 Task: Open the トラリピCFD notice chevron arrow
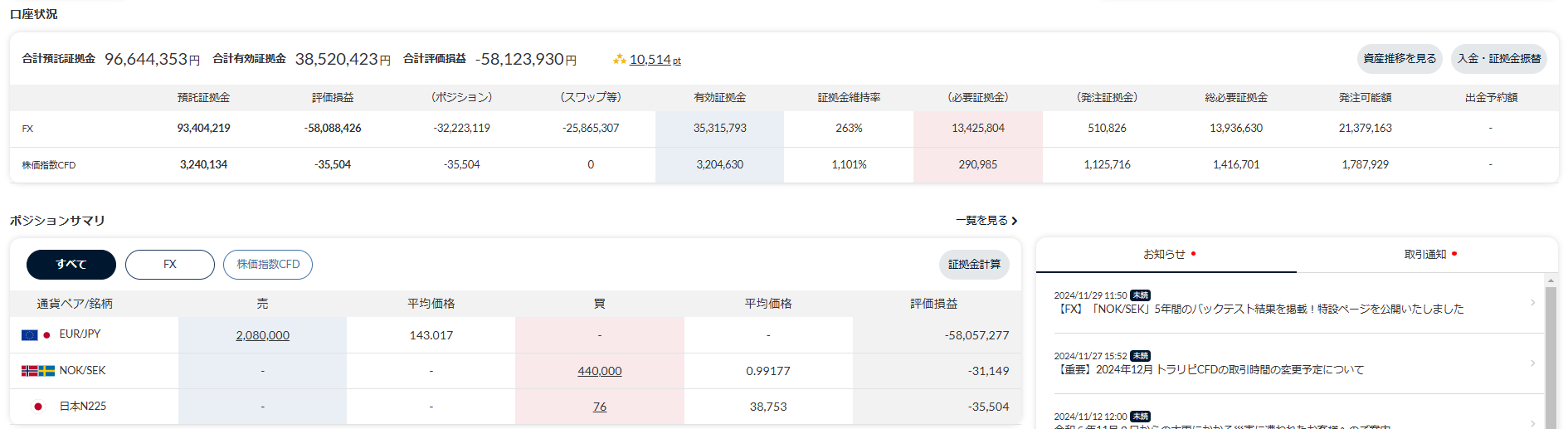[x=1532, y=363]
